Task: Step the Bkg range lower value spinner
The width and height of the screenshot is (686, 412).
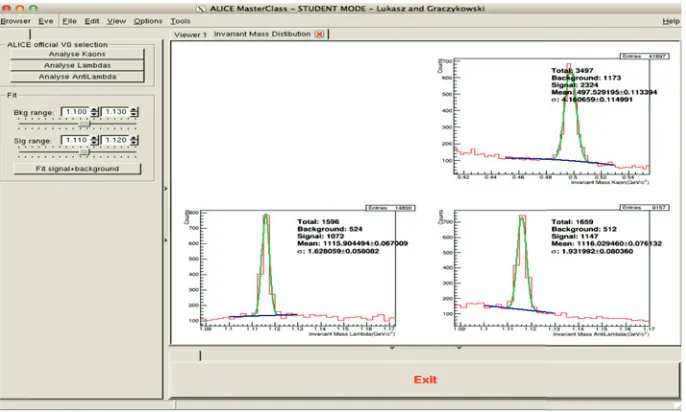Action: (94, 112)
